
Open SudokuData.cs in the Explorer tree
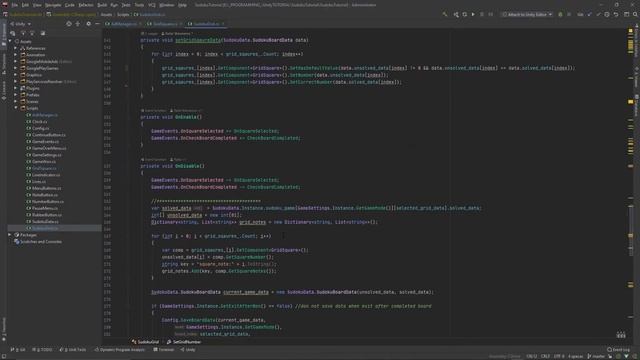click(45, 222)
